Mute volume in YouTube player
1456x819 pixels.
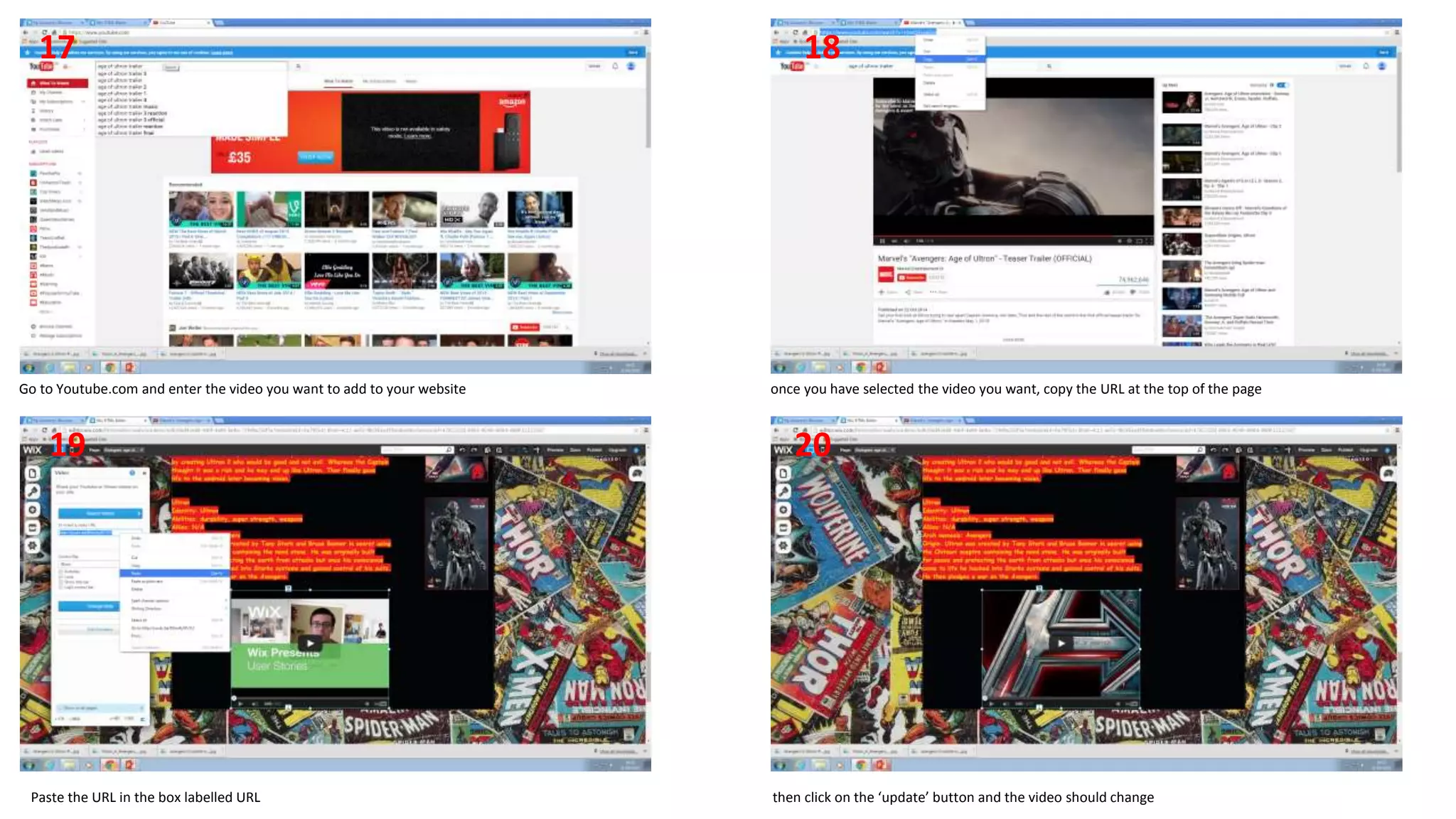tap(906, 241)
